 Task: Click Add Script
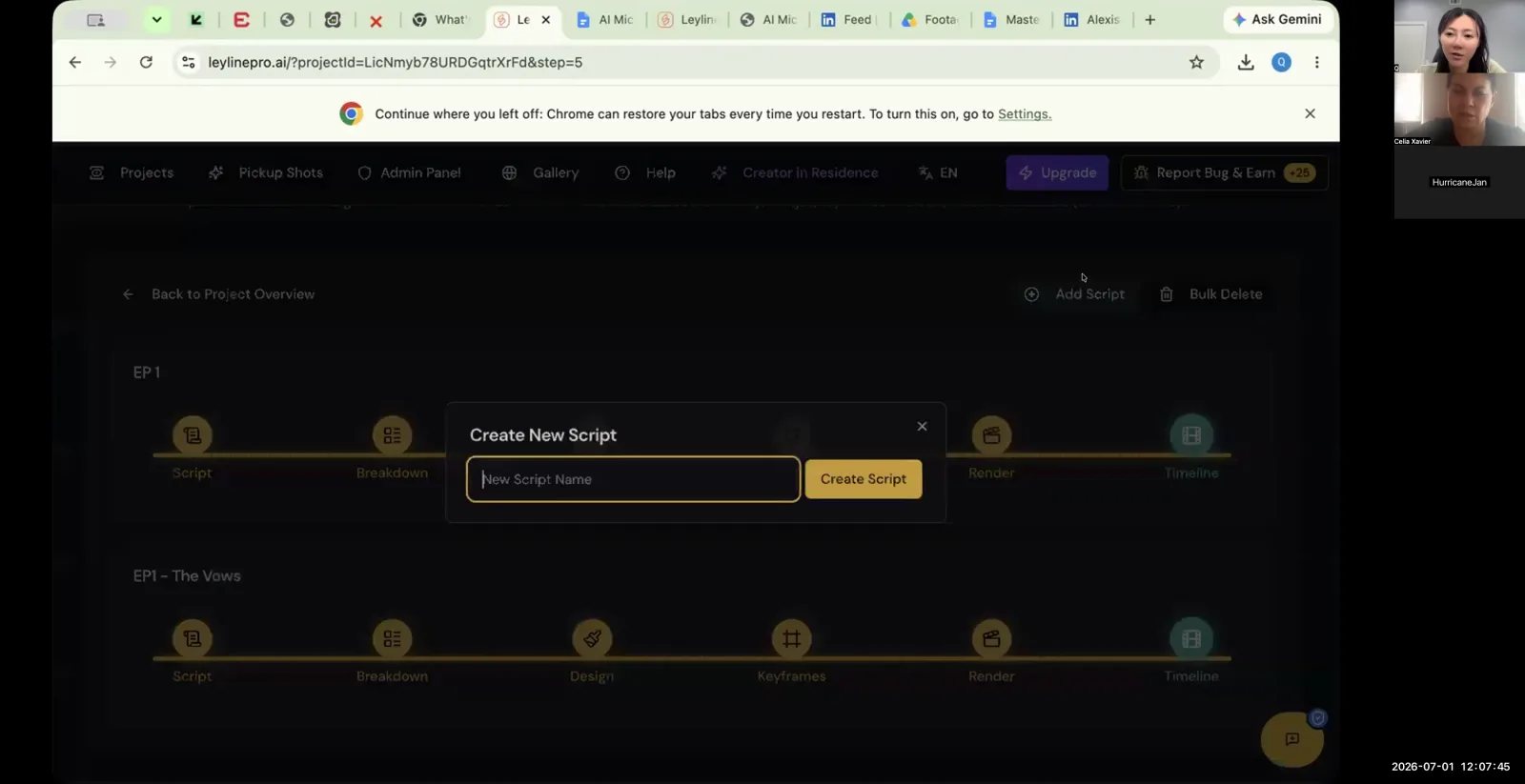pos(1074,294)
